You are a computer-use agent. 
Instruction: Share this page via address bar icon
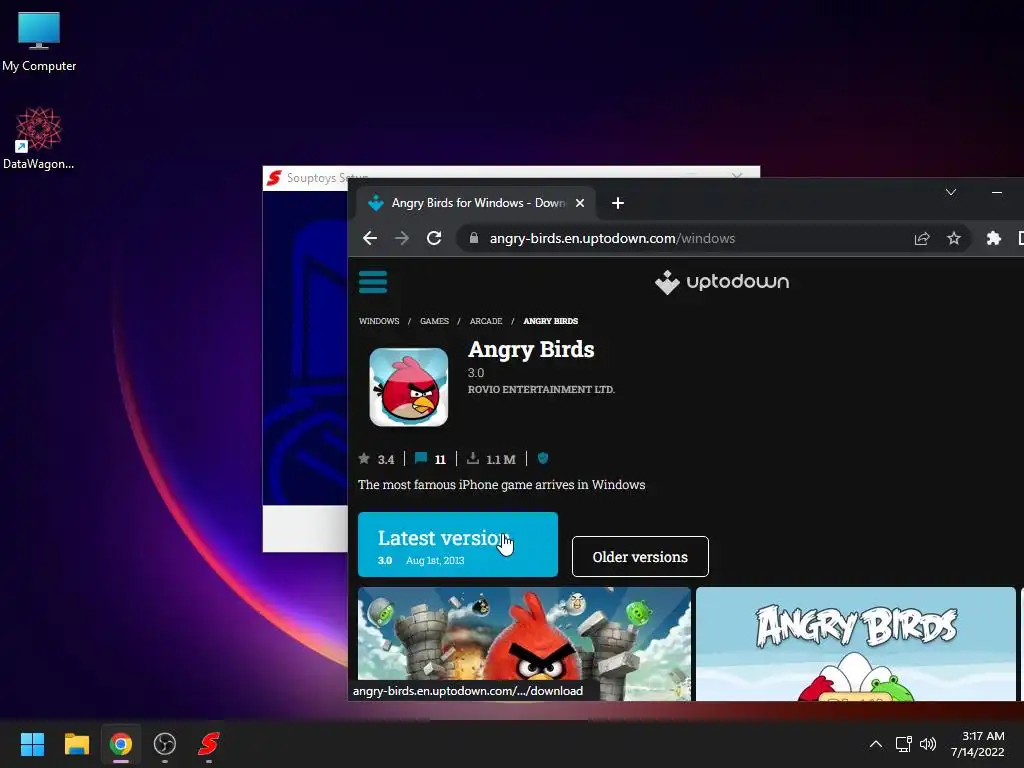point(921,238)
